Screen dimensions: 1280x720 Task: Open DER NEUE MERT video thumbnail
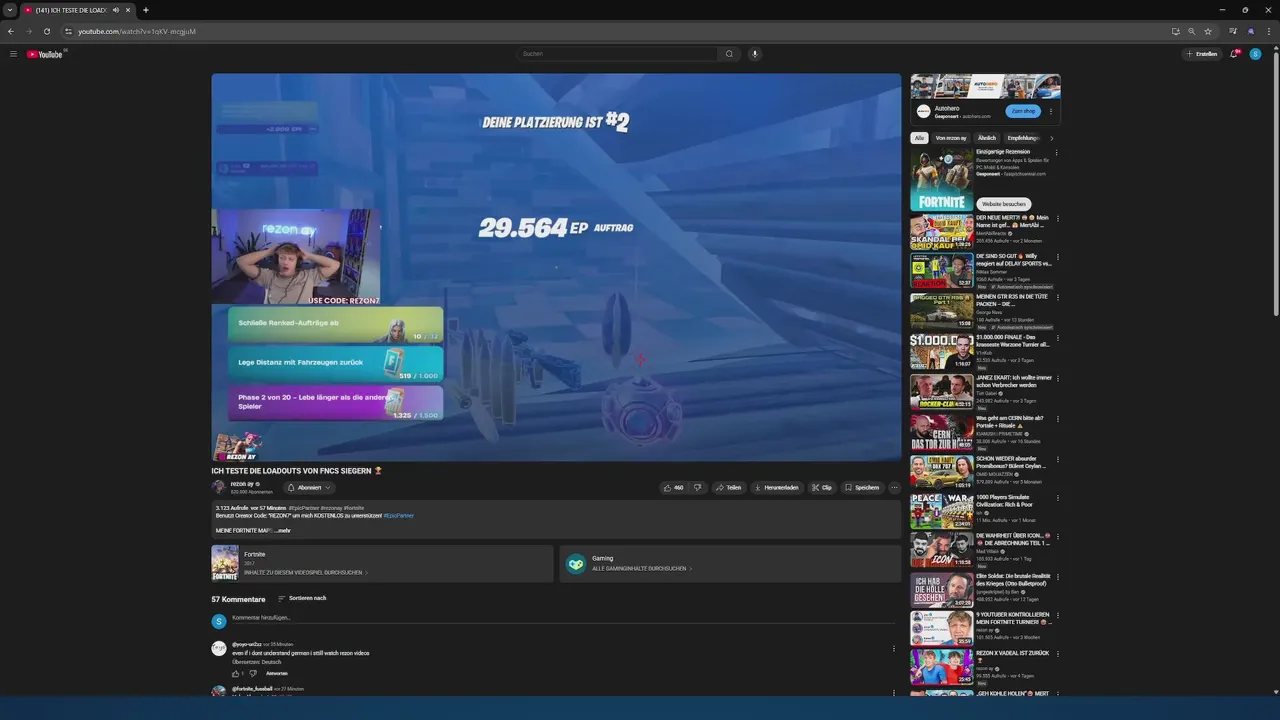coord(941,231)
